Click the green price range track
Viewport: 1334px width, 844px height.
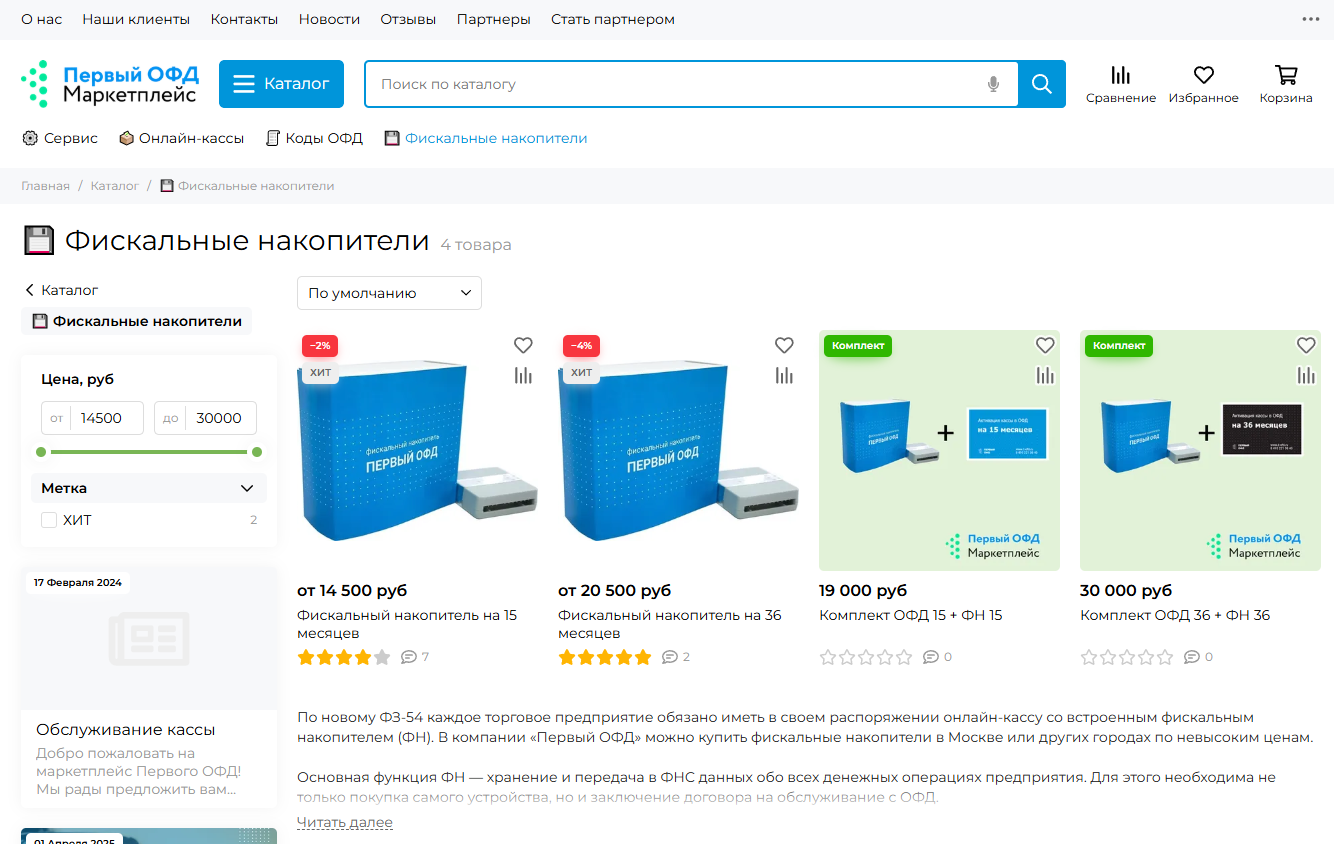[x=149, y=452]
